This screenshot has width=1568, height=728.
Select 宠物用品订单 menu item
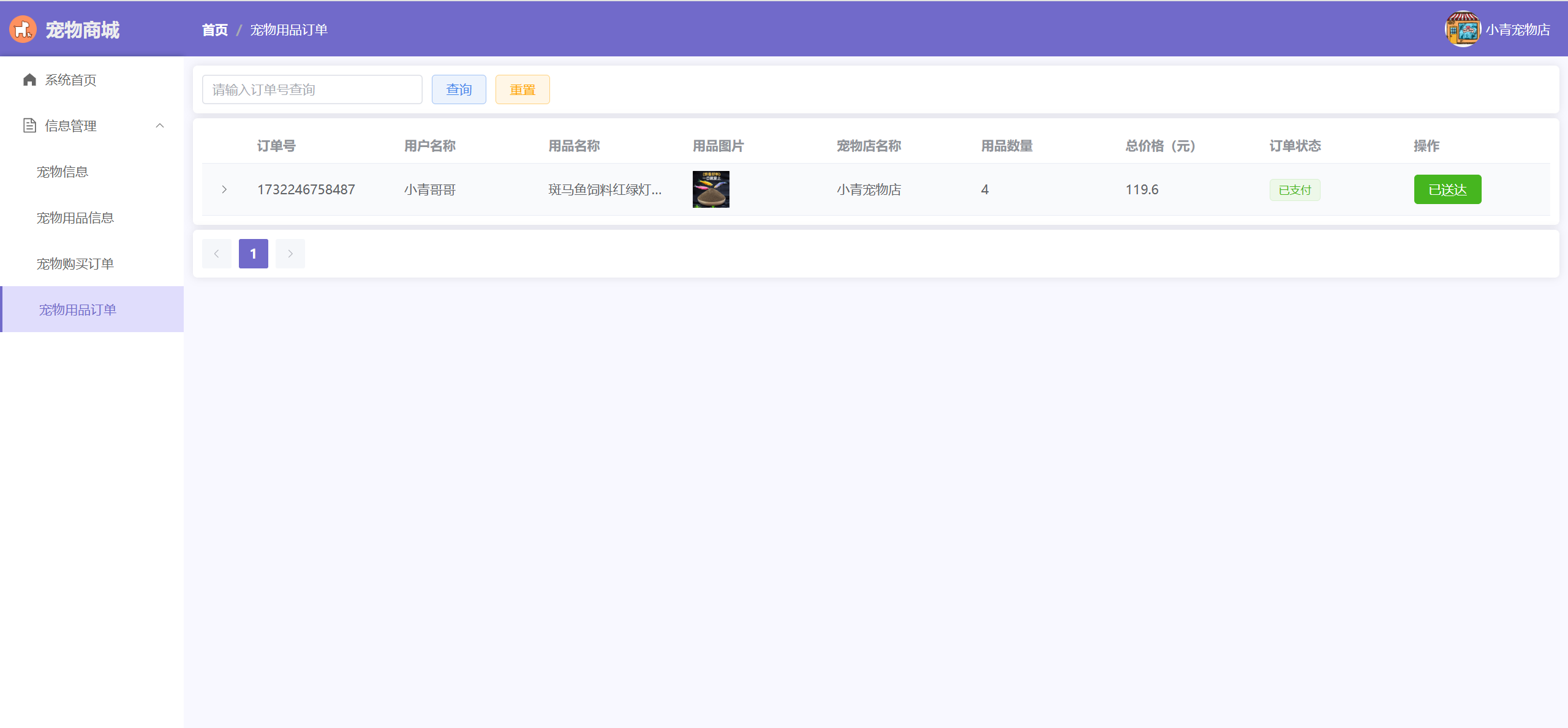78,309
